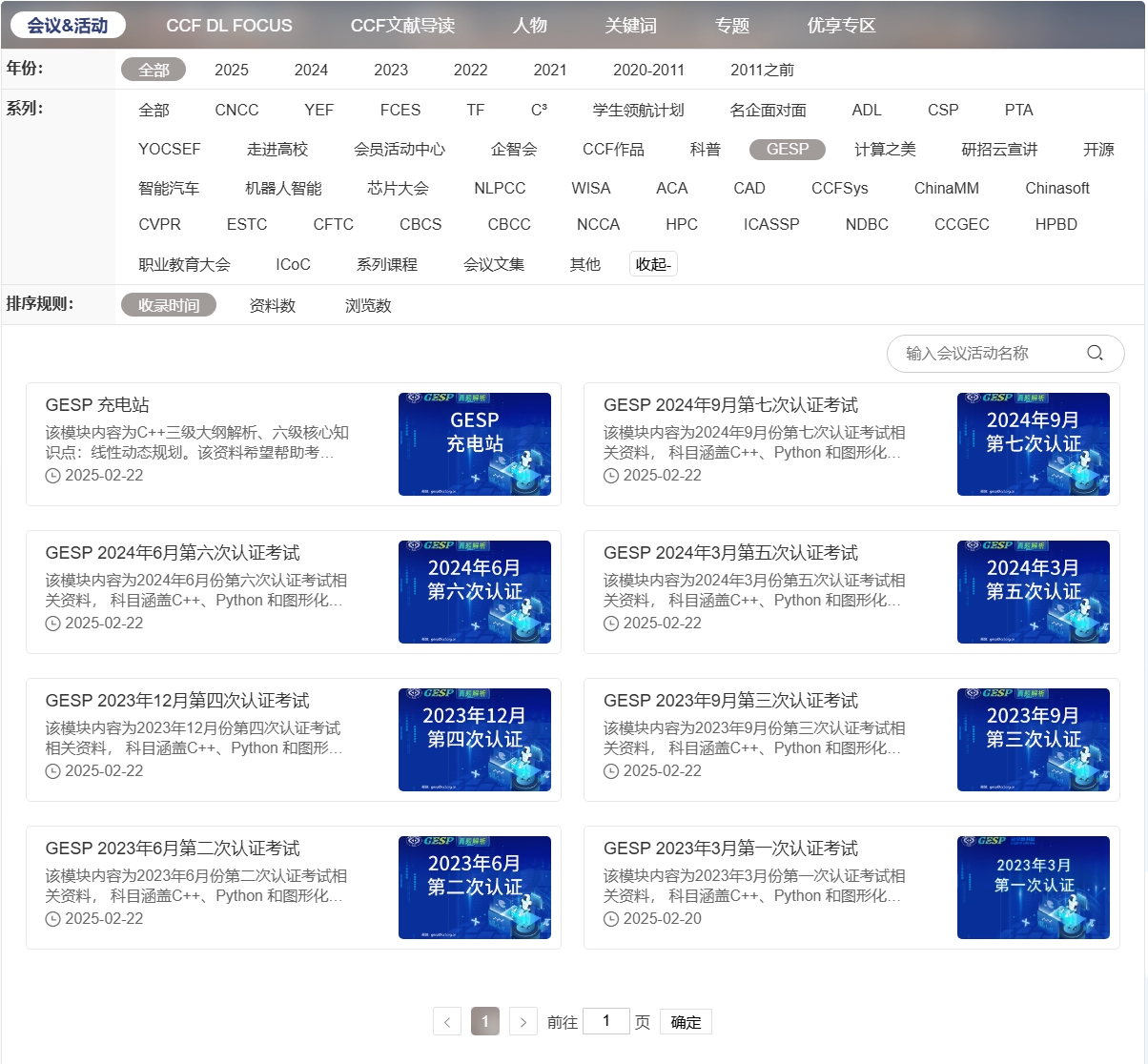Switch to CCF DL FOCUS tab
This screenshot has height=1064, width=1148.
[229, 26]
